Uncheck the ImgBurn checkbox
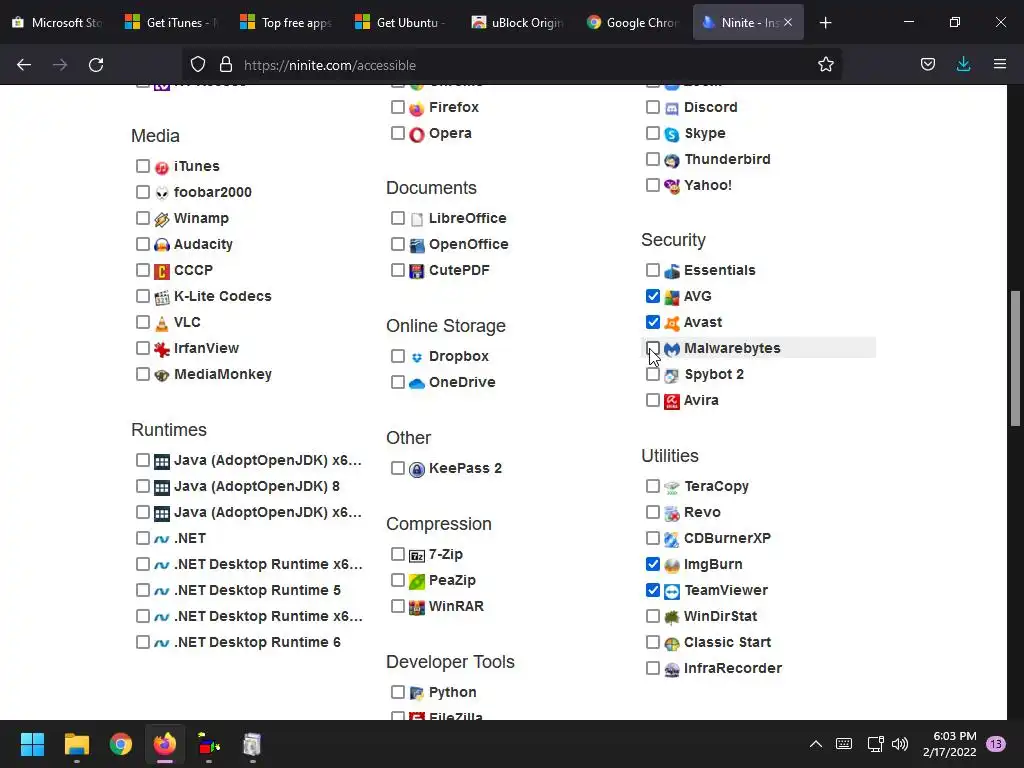Image resolution: width=1024 pixels, height=768 pixels. point(652,564)
